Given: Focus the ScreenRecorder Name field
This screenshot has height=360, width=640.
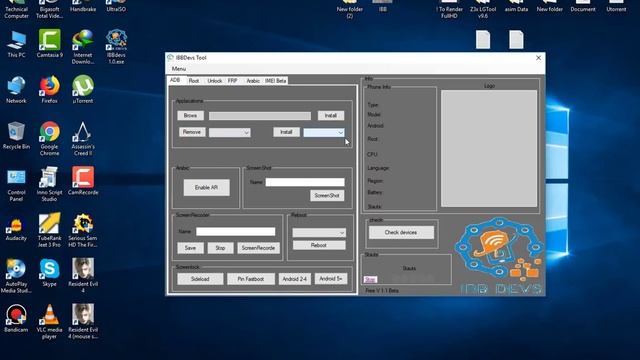Looking at the screenshot, I should [x=236, y=231].
